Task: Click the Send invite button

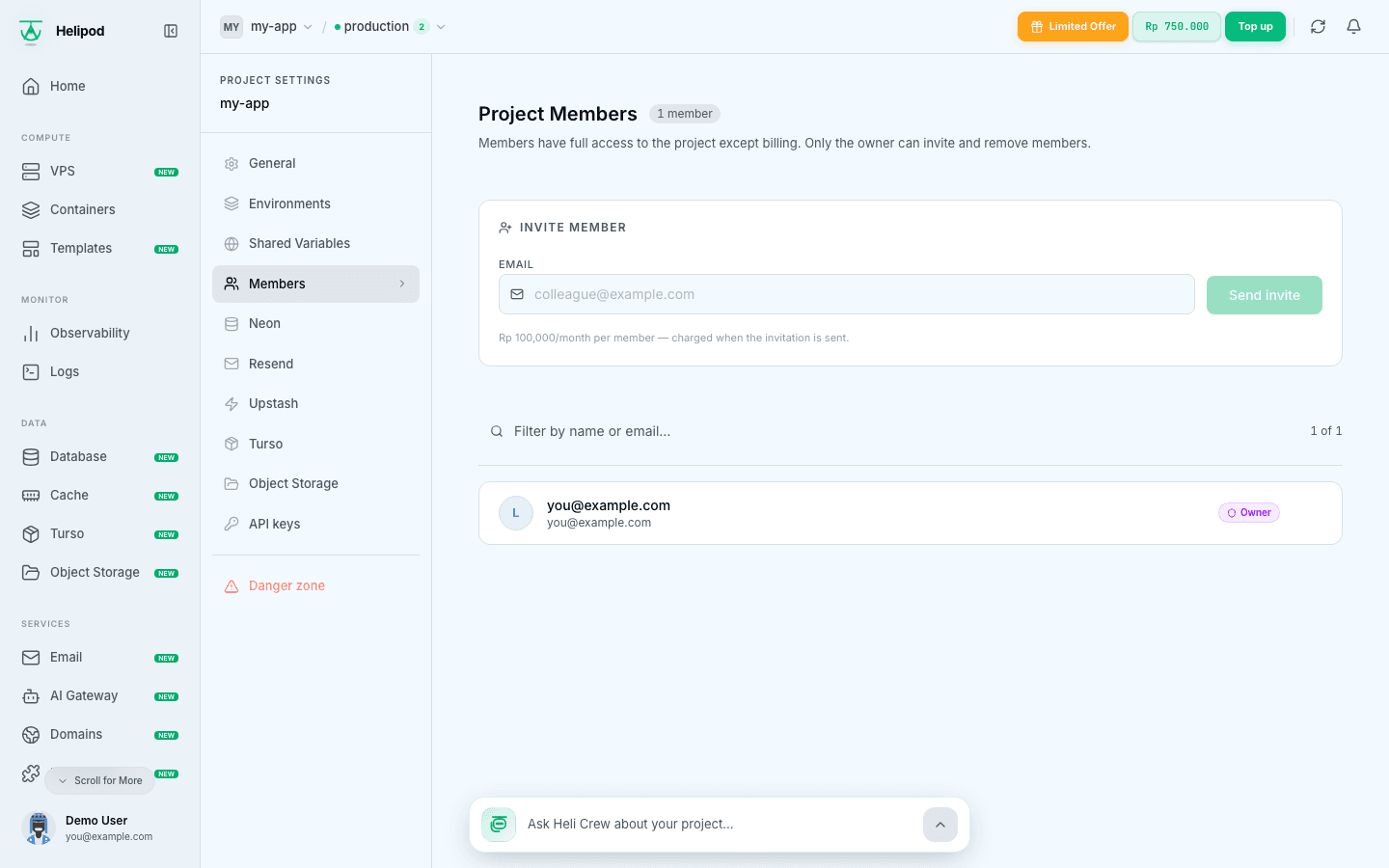Action: tap(1264, 294)
